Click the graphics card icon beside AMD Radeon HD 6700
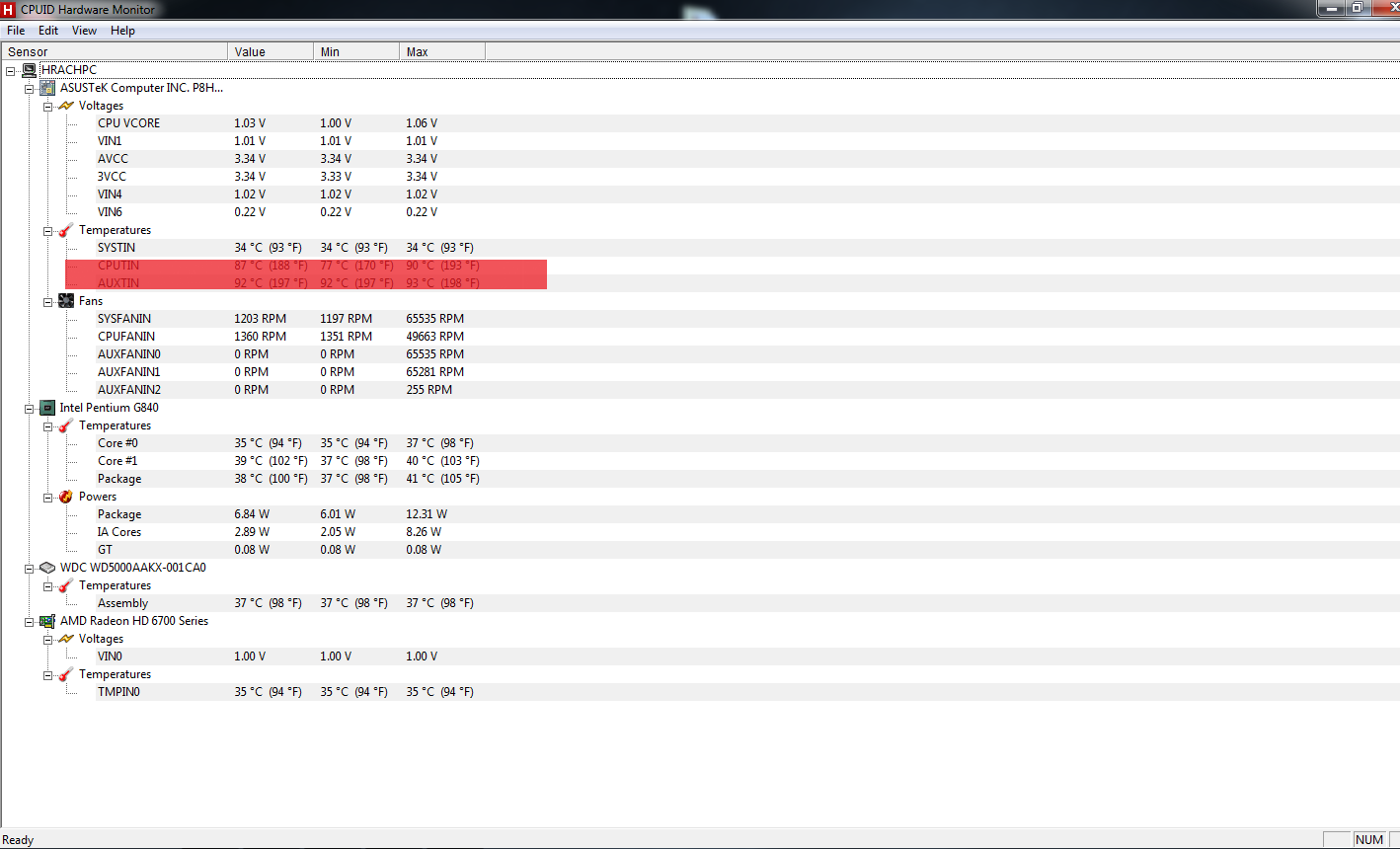Image resolution: width=1400 pixels, height=849 pixels. (47, 621)
